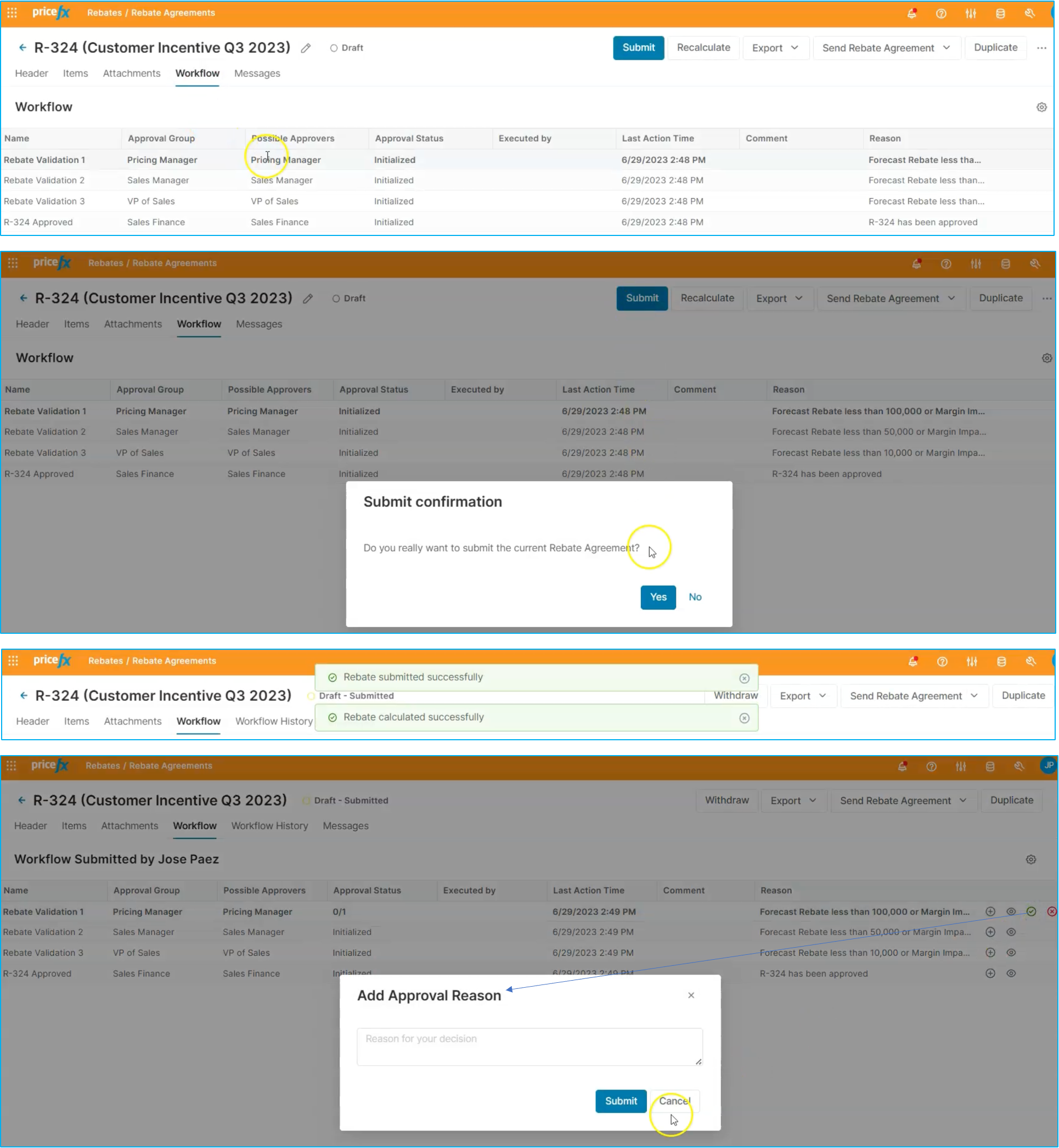
Task: Click the Rebates / Rebate Agreements breadcrumb in top screenshot
Action: click(151, 13)
